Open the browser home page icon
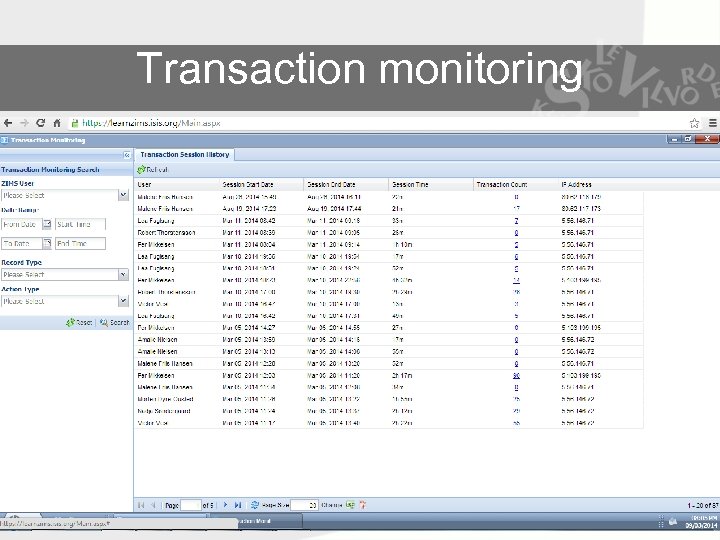 tap(57, 123)
